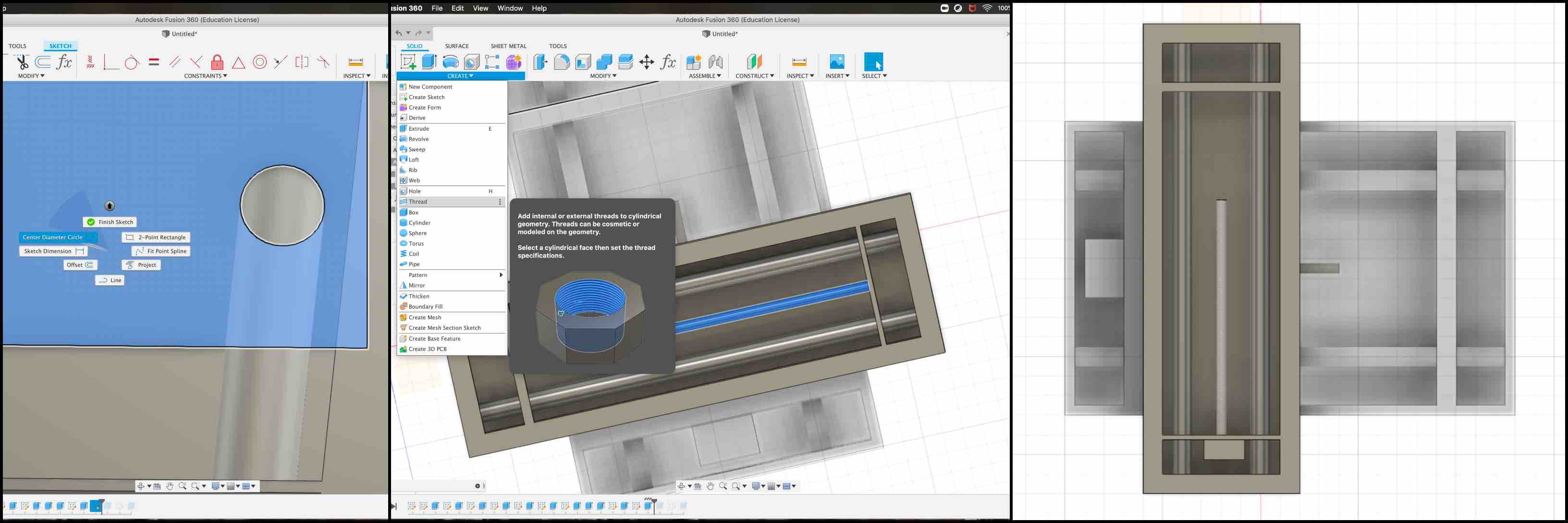Click Line in marking menu
1568x523 pixels.
(x=110, y=280)
